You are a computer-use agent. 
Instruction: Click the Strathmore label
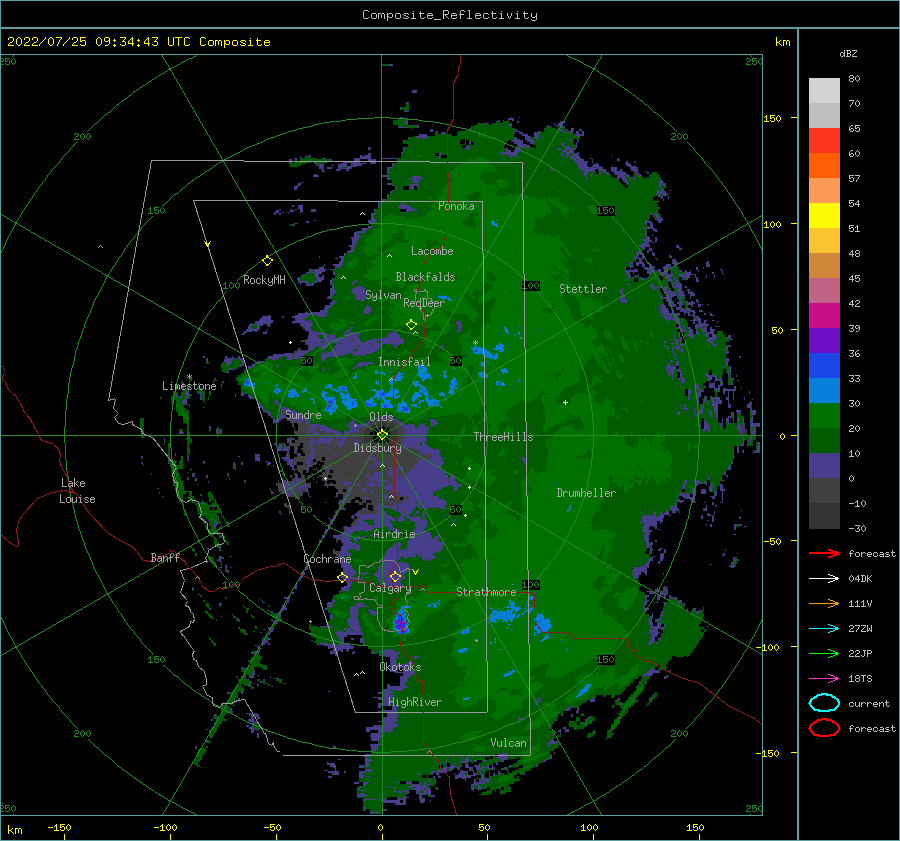(486, 592)
